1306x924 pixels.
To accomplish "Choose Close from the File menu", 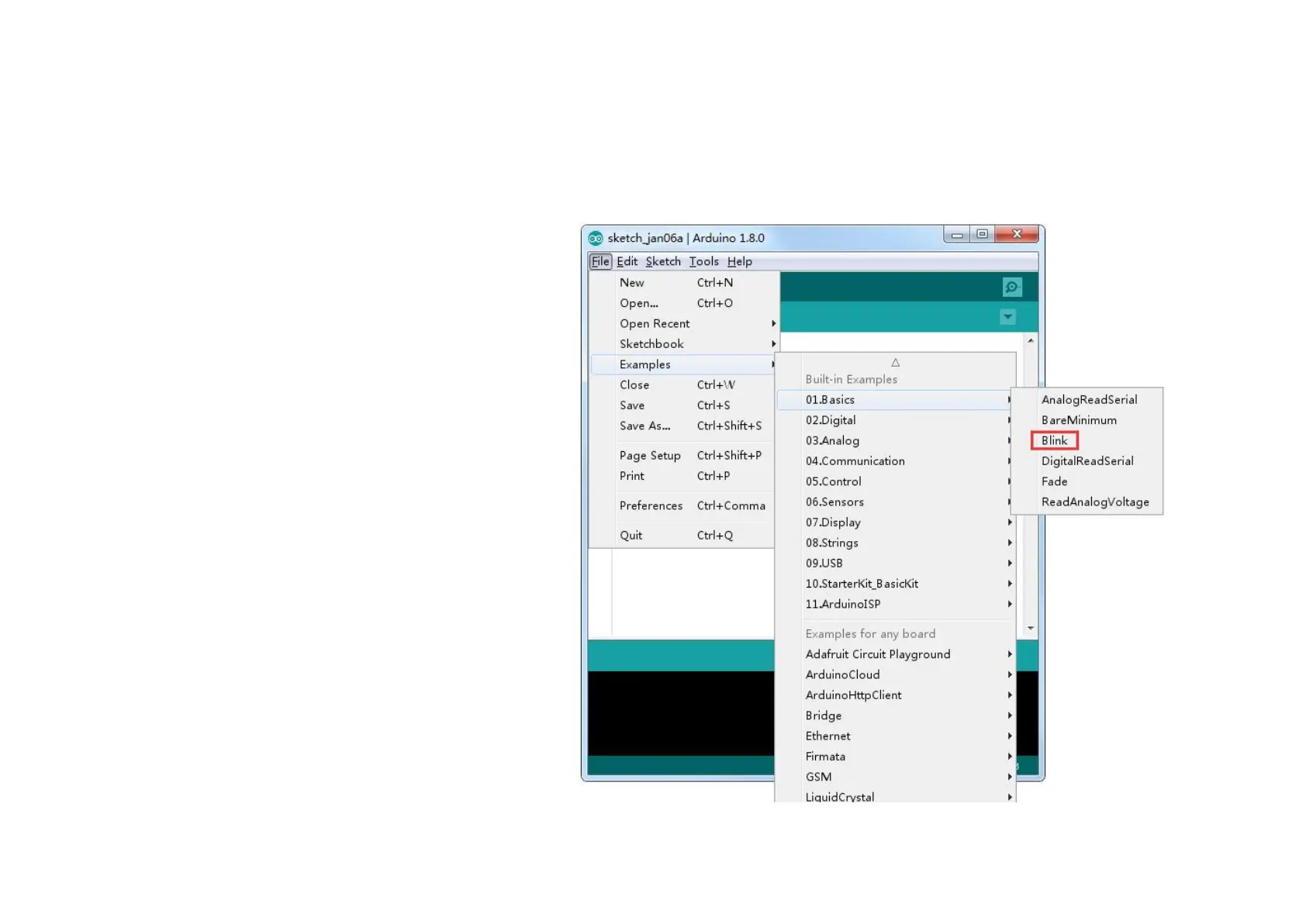I will pos(684,384).
